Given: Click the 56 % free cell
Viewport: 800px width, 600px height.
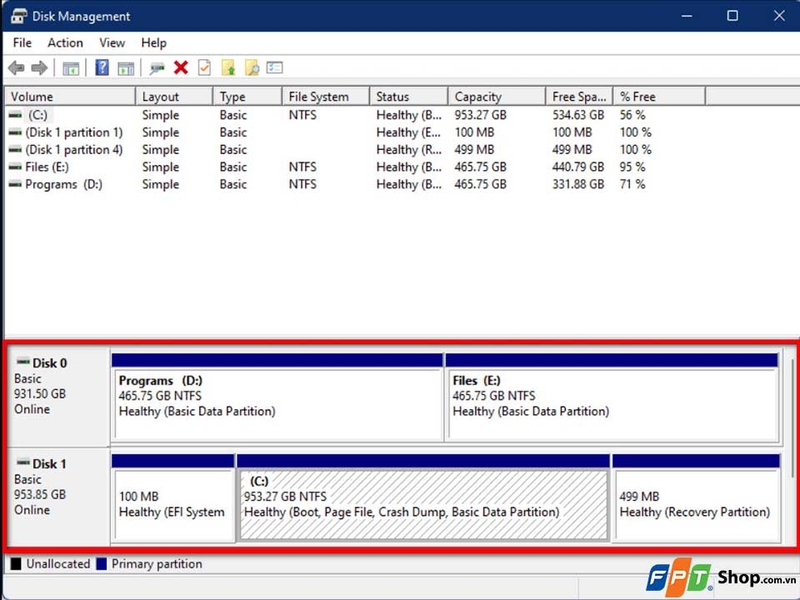Looking at the screenshot, I should point(633,115).
